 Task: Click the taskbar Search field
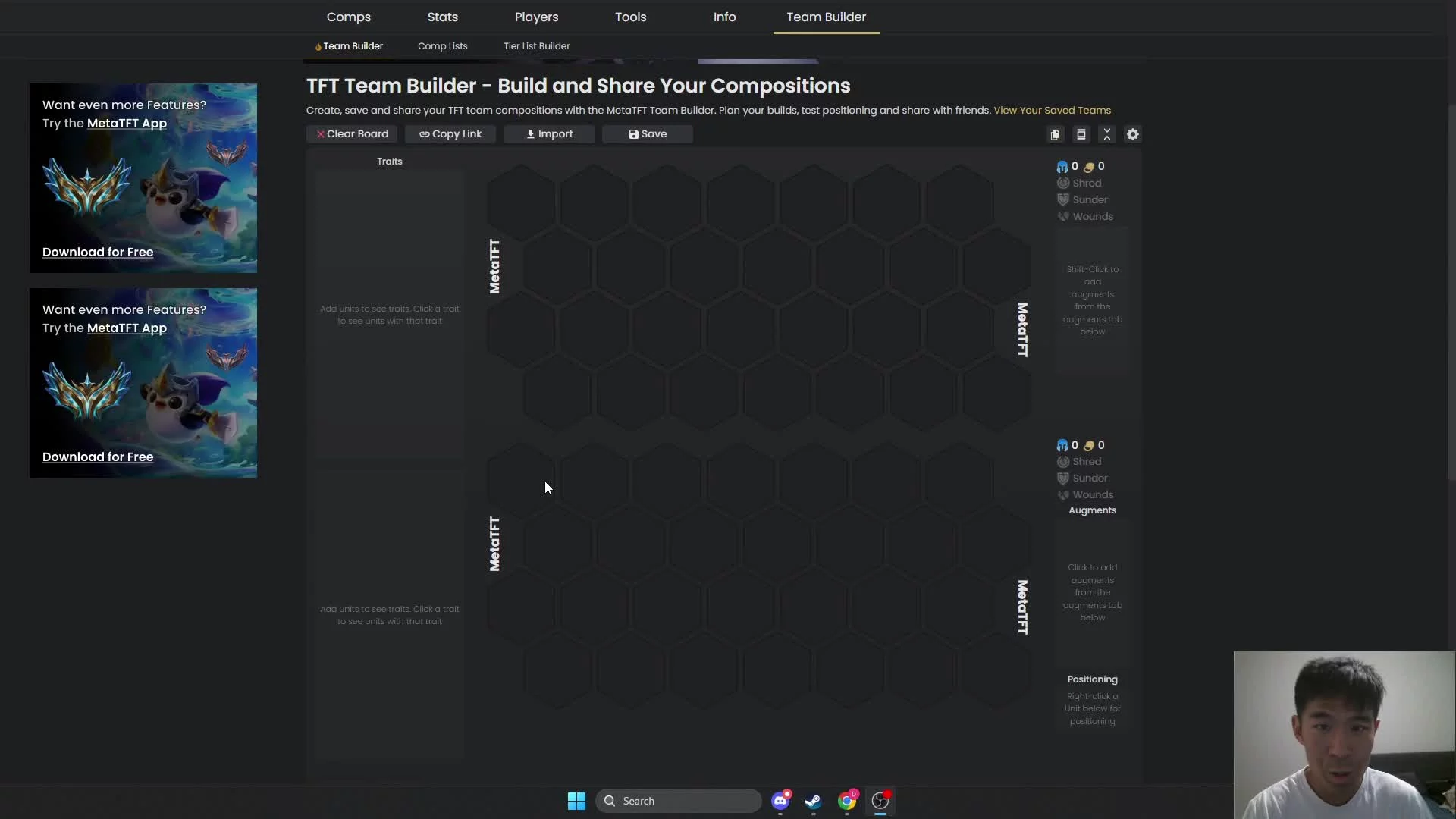(x=679, y=801)
